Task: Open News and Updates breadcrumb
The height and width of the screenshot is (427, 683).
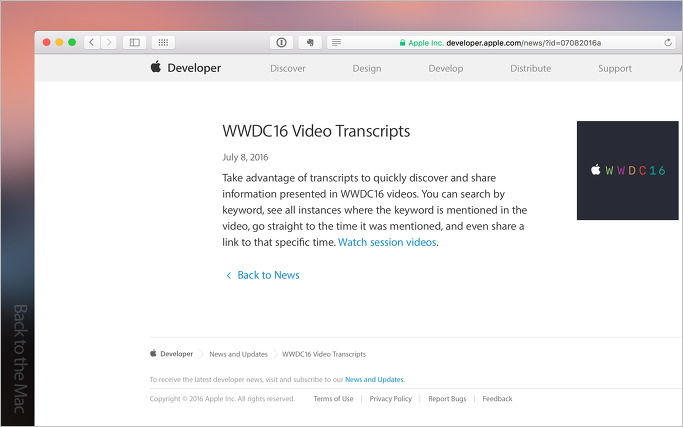Action: tap(238, 354)
